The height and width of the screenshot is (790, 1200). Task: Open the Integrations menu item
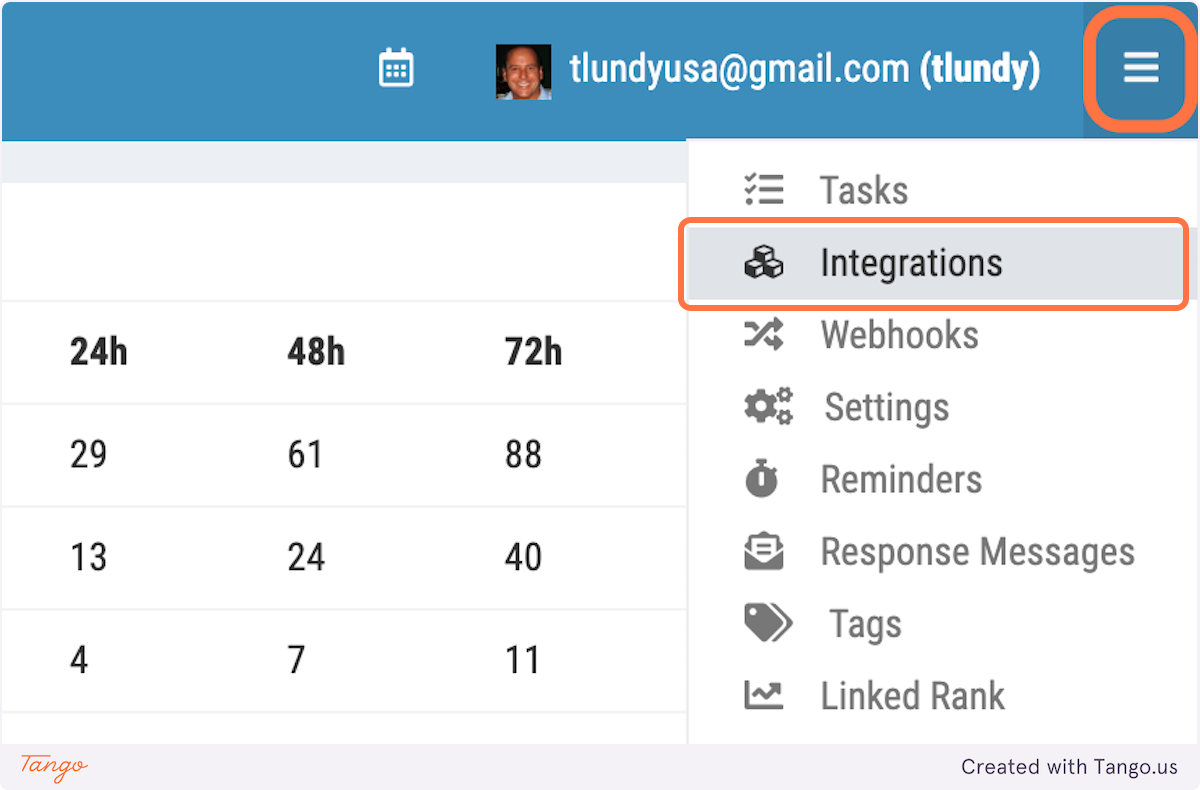tap(910, 263)
